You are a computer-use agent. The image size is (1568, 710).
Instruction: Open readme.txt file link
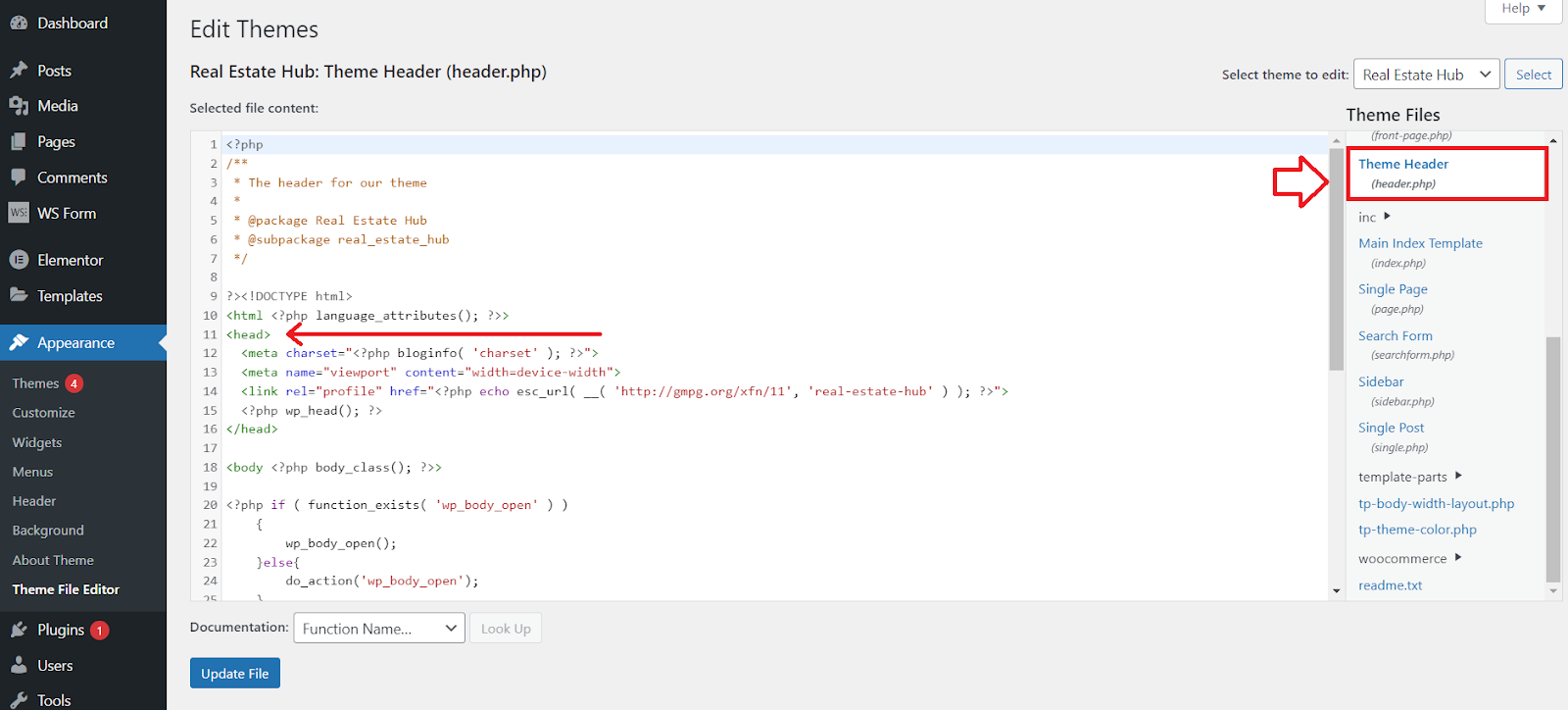pyautogui.click(x=1390, y=585)
